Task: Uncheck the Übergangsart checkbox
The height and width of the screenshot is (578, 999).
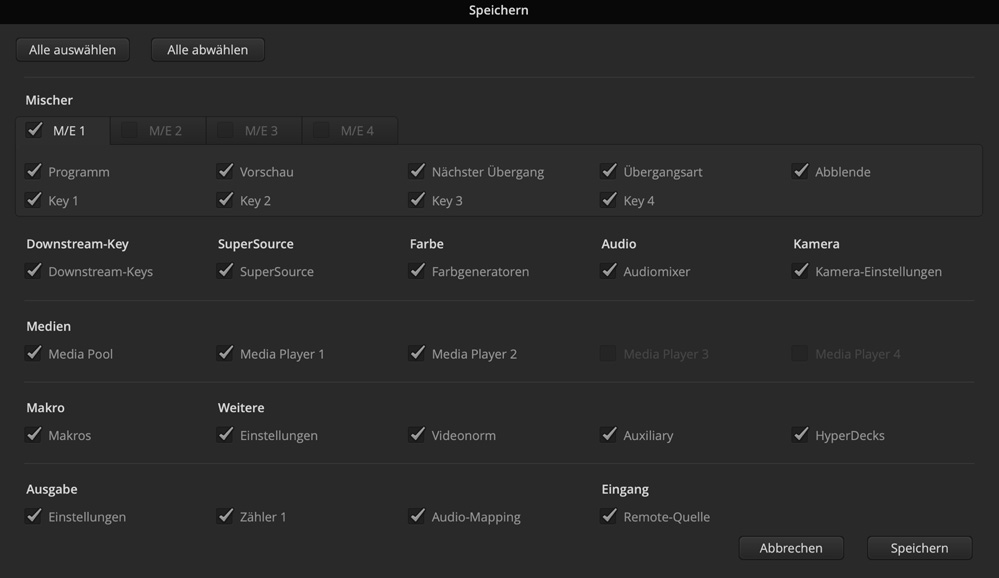Action: 609,171
